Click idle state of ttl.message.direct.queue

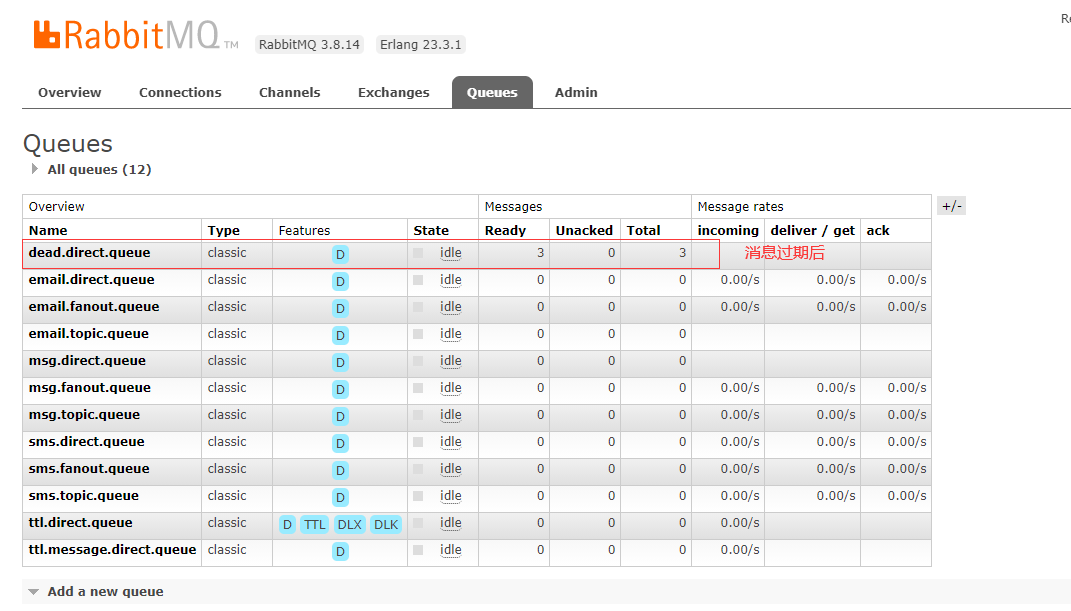[x=451, y=550]
